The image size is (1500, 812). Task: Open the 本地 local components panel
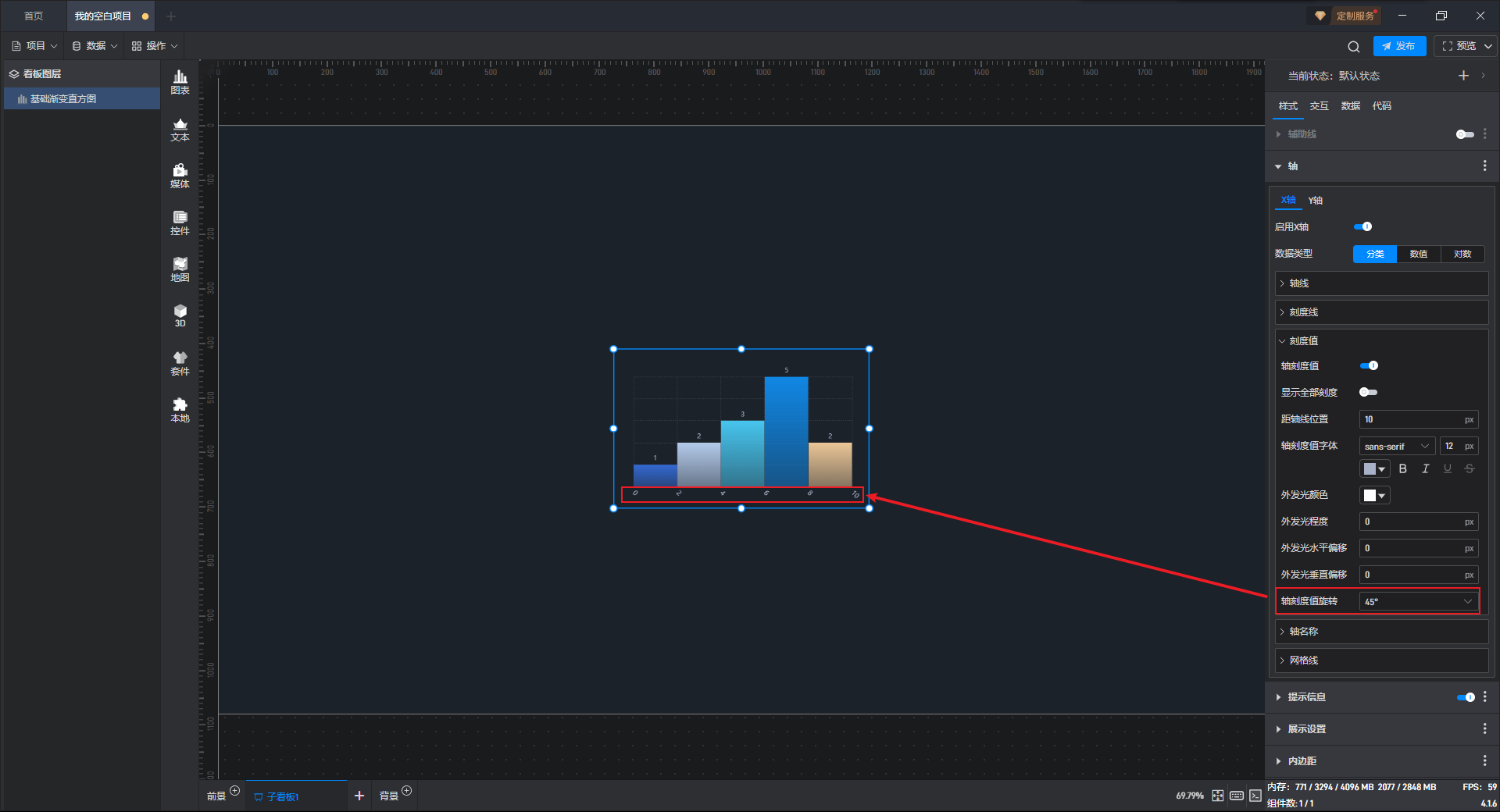click(180, 410)
